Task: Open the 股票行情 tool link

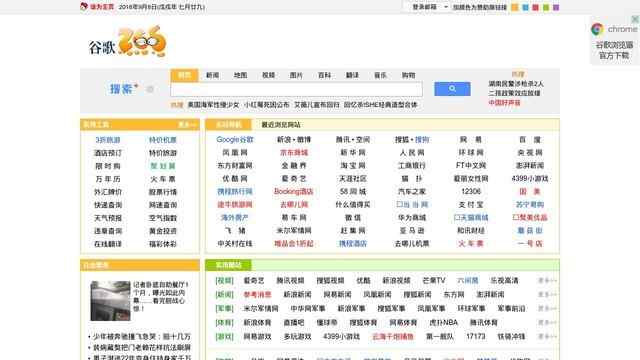Action: 162,192
